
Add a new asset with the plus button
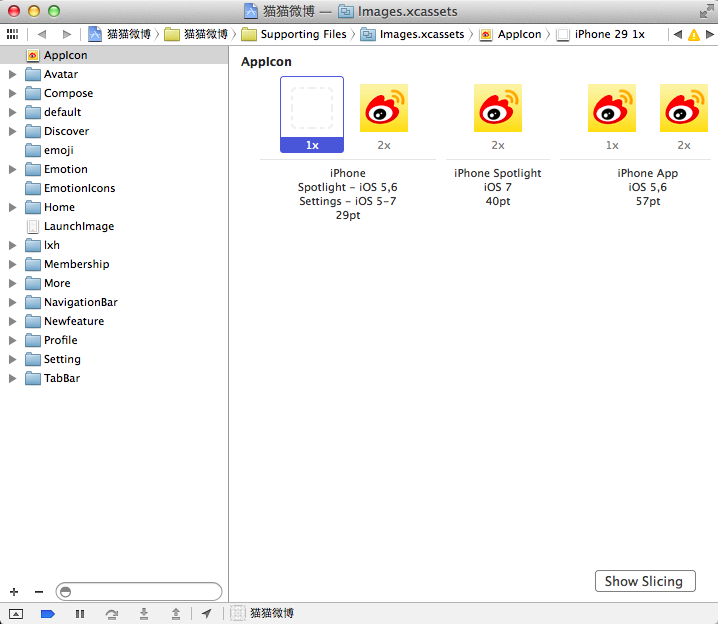14,591
